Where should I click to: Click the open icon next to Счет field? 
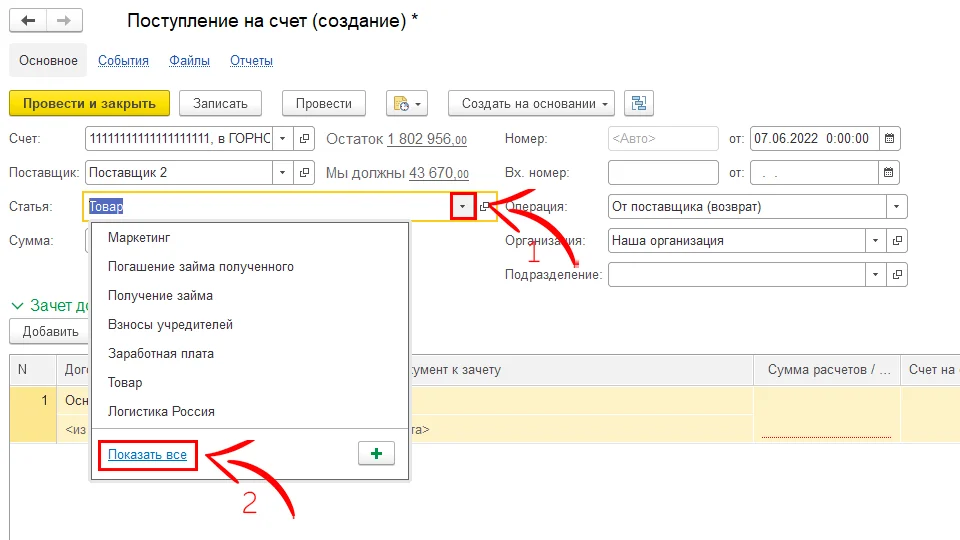tap(306, 139)
